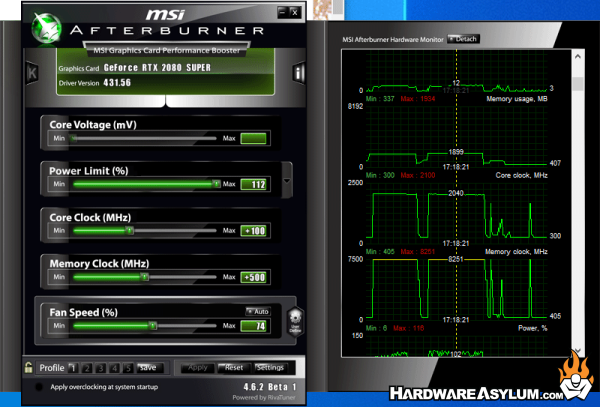This screenshot has height=407, width=600.
Task: Open the Kombustor K side button
Action: point(32,72)
